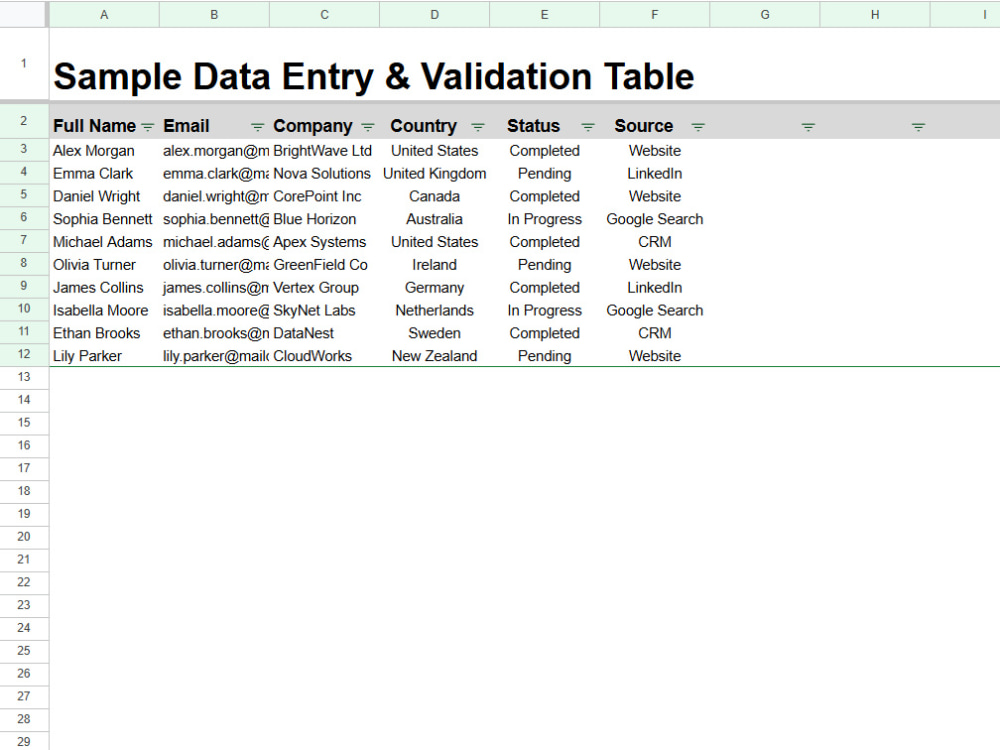Open the Email column filter
The image size is (1000, 750).
point(257,127)
